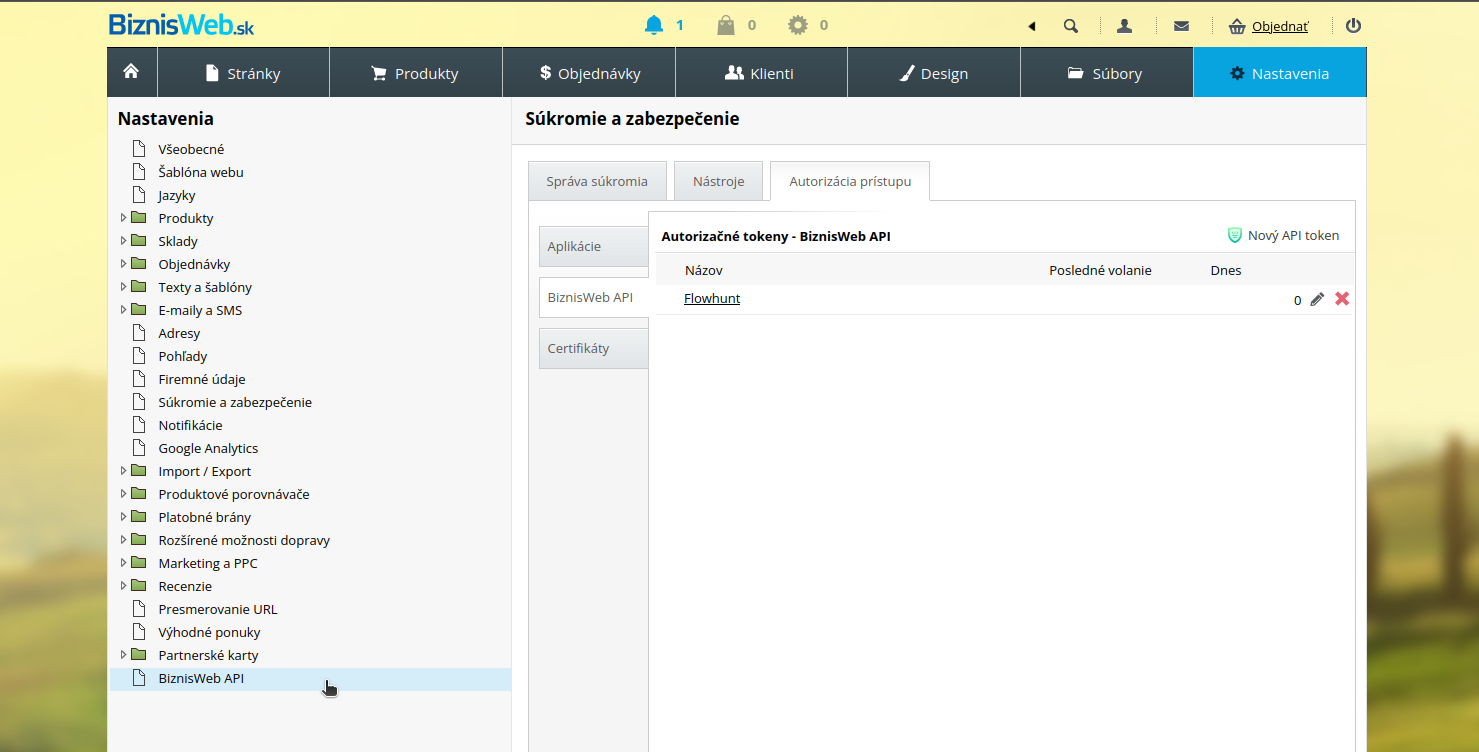Click the notification bell icon
Screen dimensions: 1479x752
click(x=654, y=25)
